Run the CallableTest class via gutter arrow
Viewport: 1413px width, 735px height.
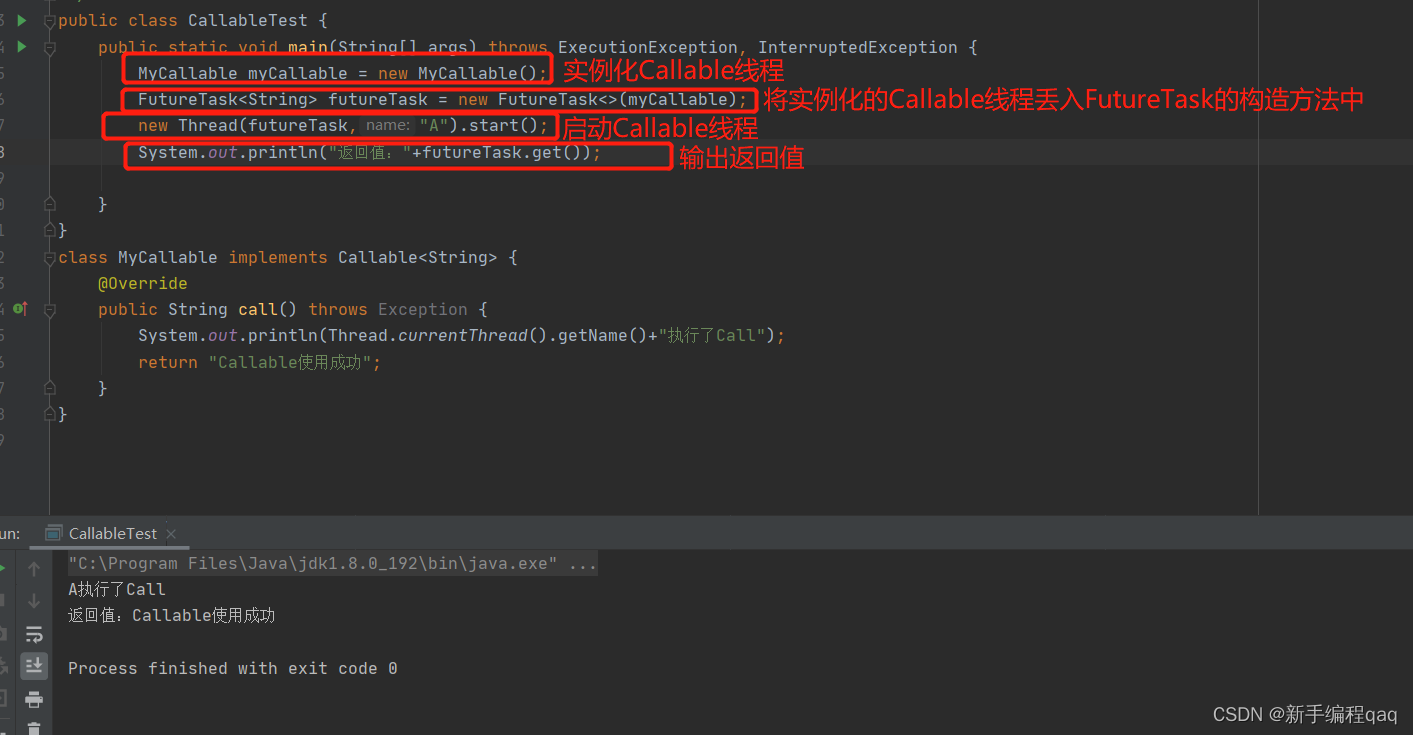point(22,20)
